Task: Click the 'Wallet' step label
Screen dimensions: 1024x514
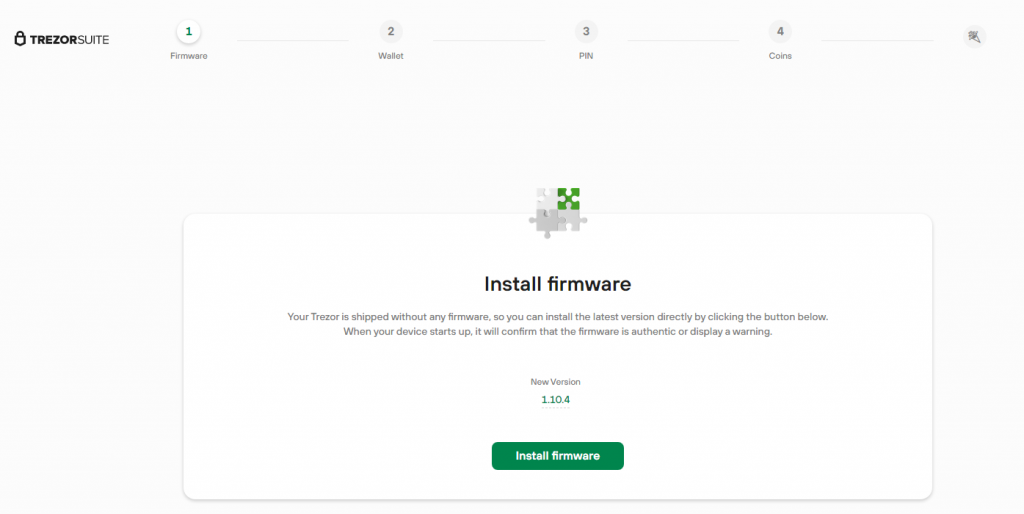Action: (391, 56)
